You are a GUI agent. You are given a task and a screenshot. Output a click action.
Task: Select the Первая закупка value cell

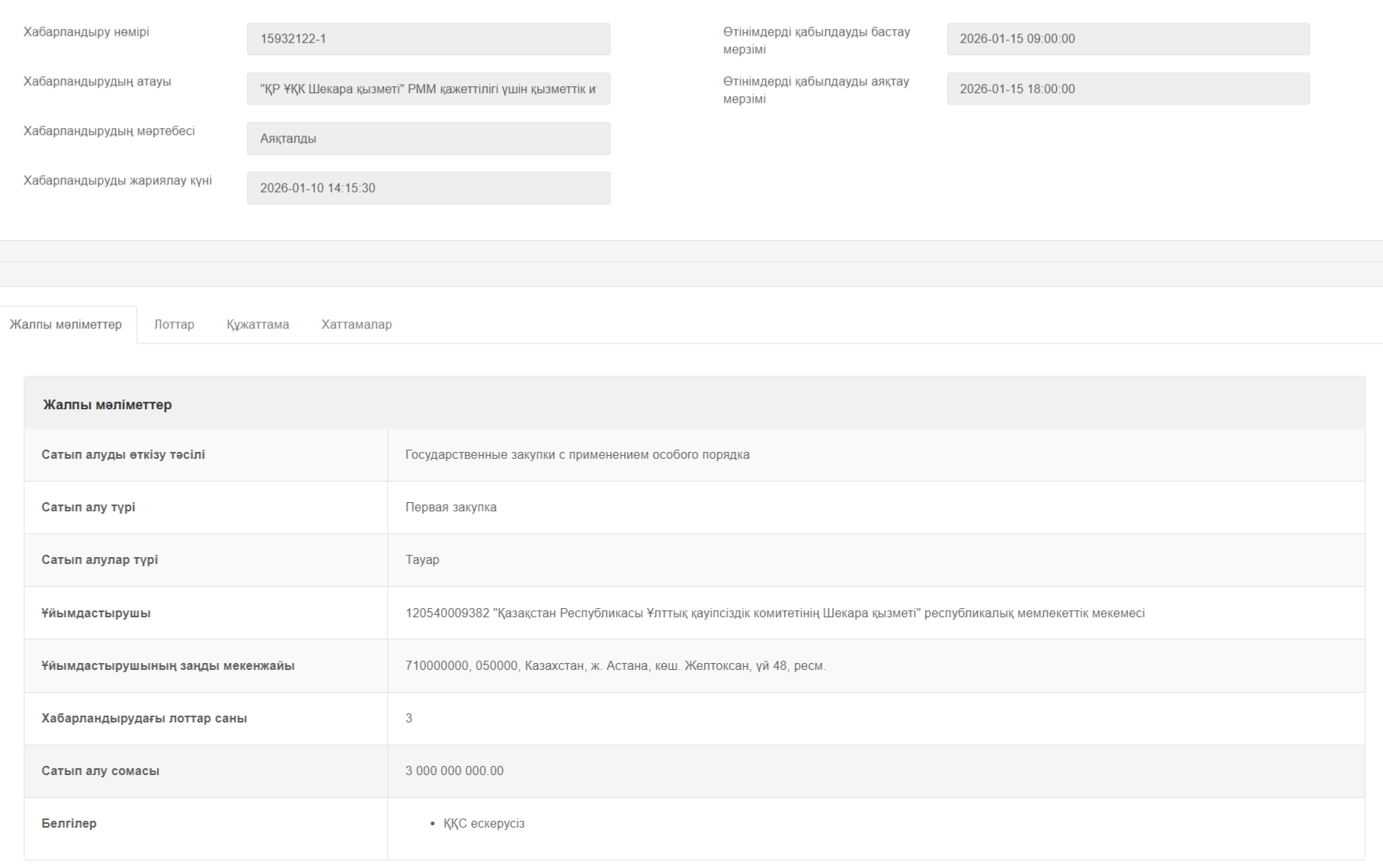450,508
